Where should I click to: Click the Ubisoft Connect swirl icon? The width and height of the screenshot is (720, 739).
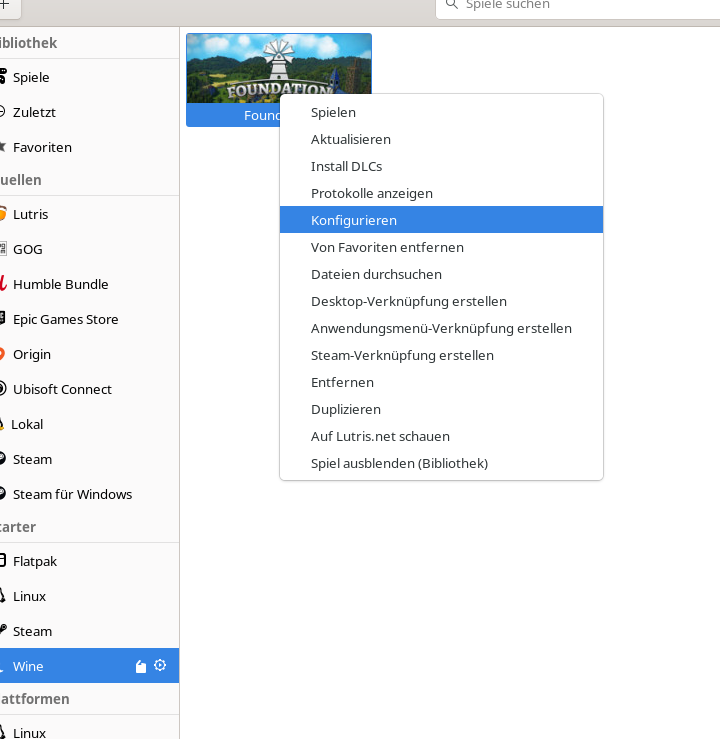click(x=3, y=389)
